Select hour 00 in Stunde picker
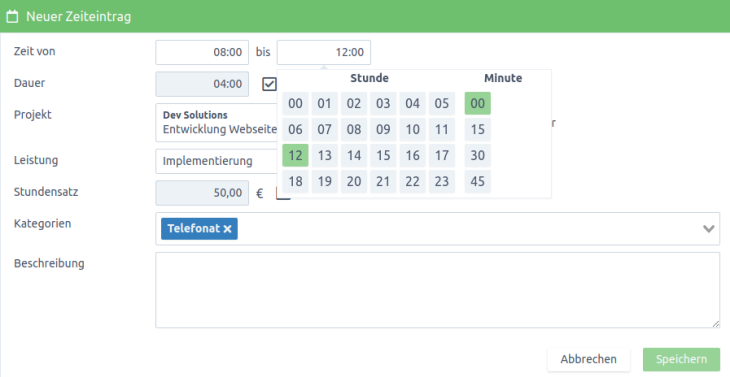This screenshot has height=377, width=730. [x=295, y=103]
